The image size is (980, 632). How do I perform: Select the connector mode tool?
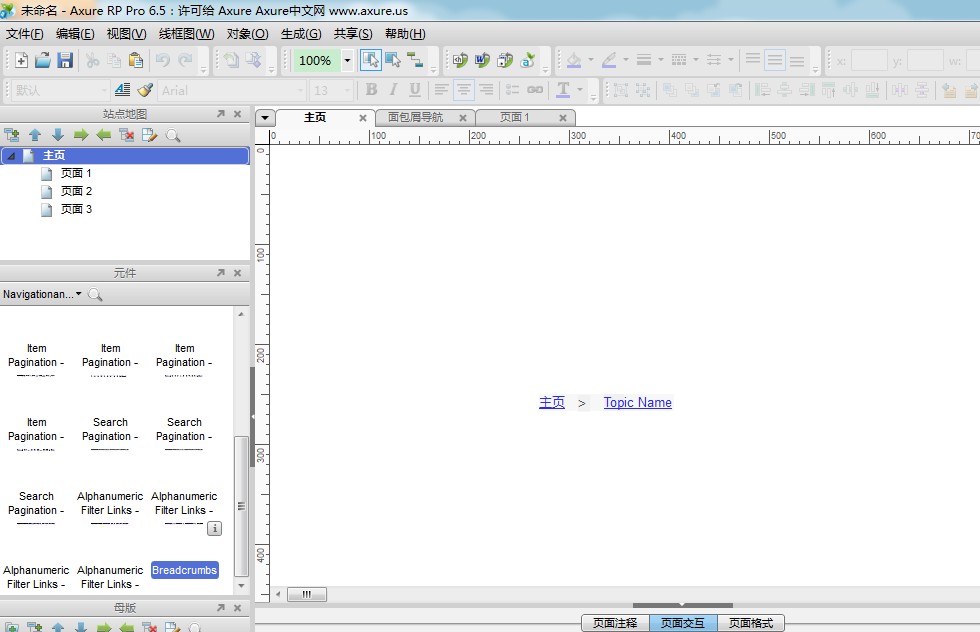point(415,60)
